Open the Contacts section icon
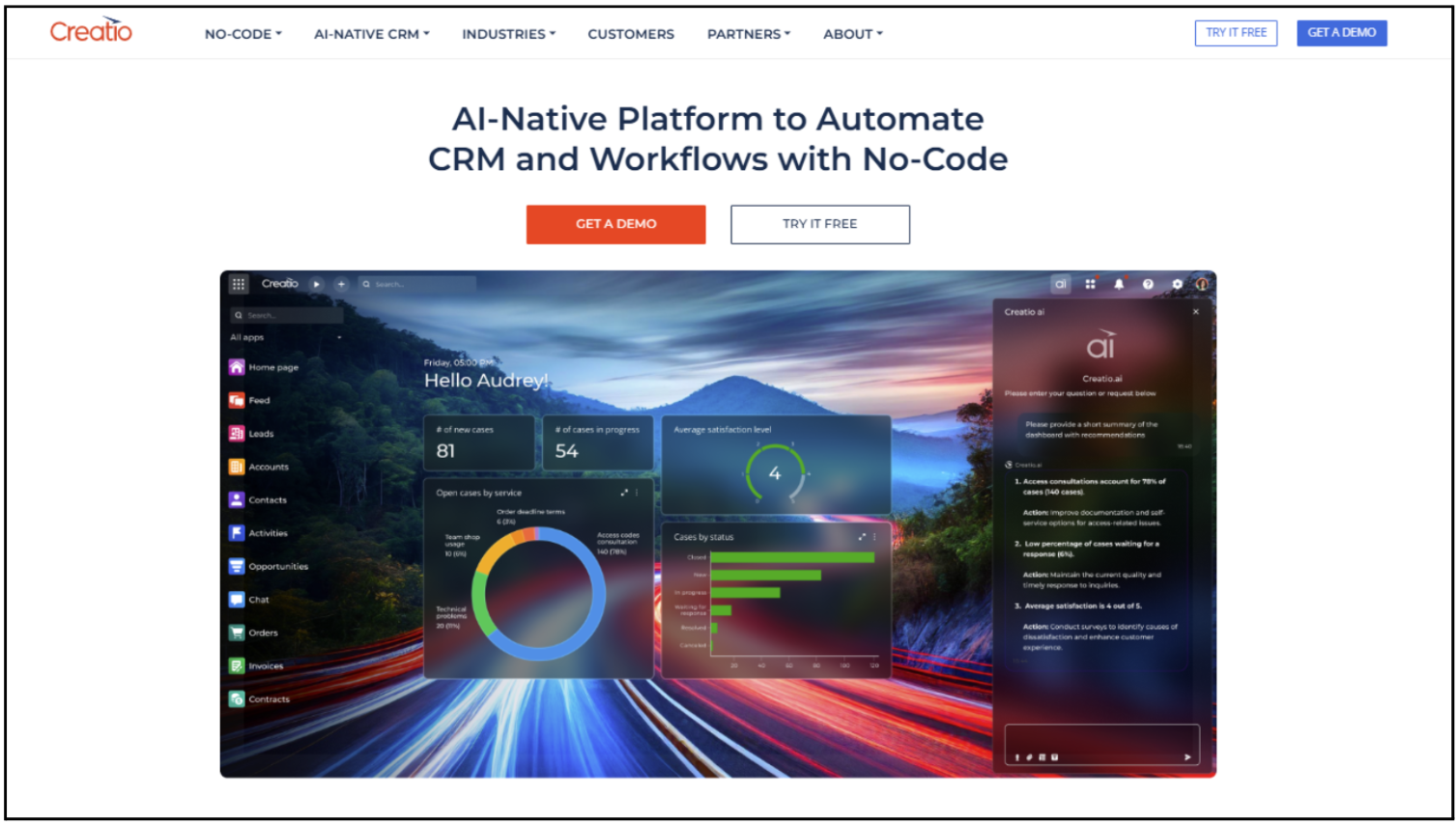This screenshot has height=822, width=1456. pyautogui.click(x=237, y=499)
